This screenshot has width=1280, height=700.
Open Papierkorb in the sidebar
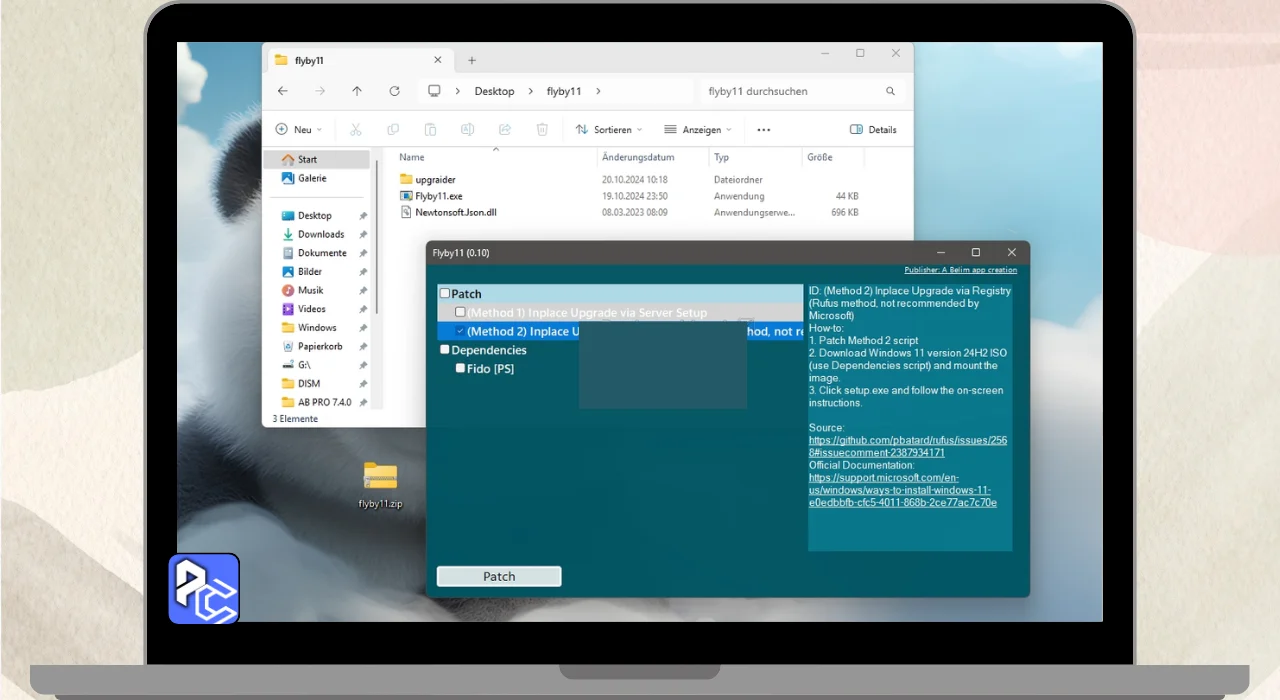point(318,346)
